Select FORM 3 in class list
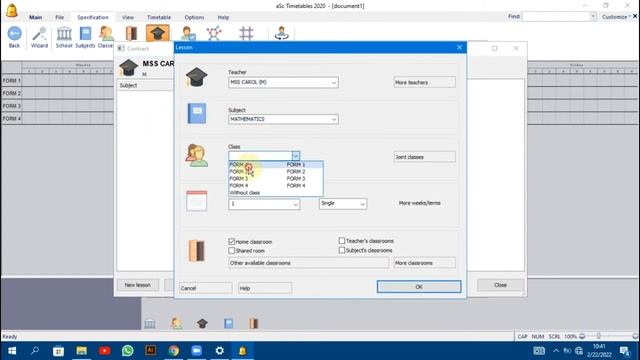This screenshot has height=360, width=640. pyautogui.click(x=276, y=179)
